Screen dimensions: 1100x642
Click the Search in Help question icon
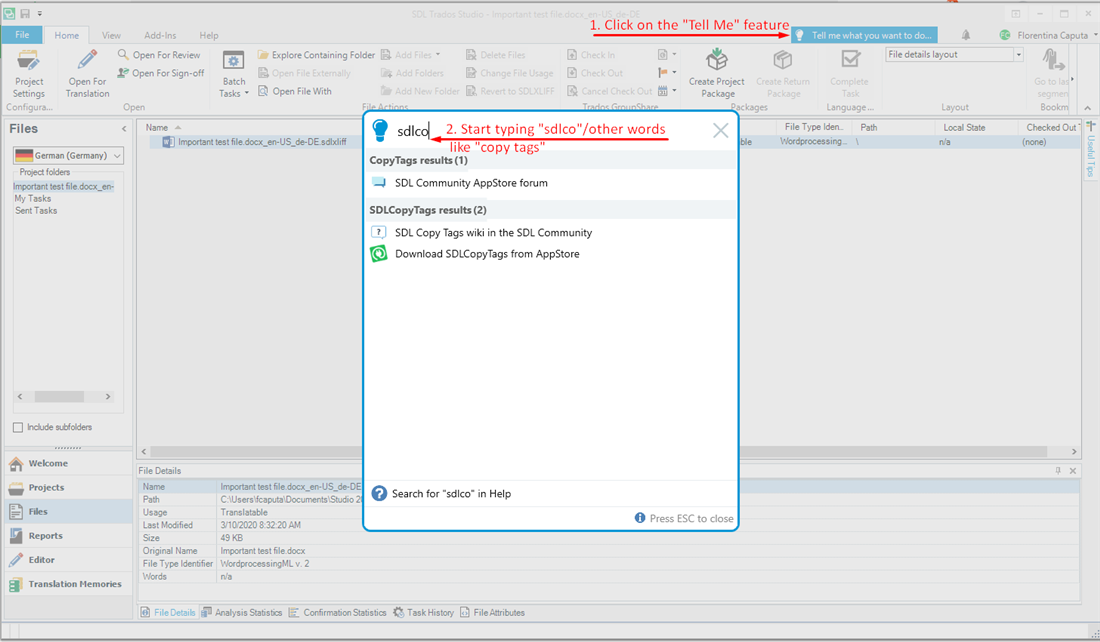379,494
